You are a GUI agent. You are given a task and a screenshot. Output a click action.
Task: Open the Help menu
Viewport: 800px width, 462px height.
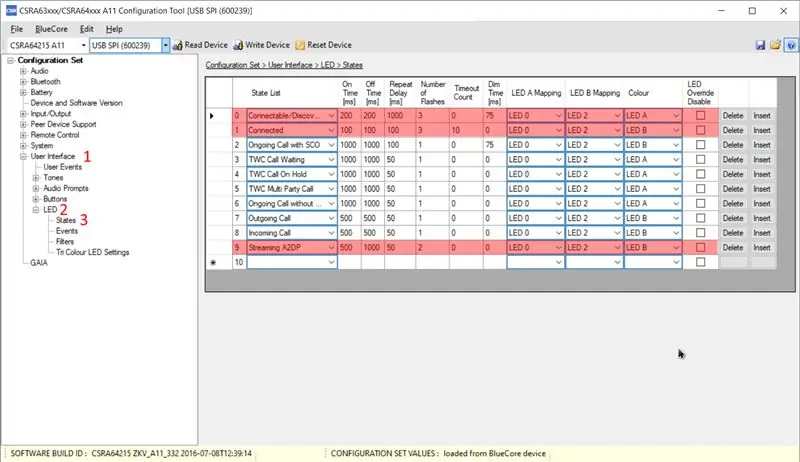tap(114, 29)
